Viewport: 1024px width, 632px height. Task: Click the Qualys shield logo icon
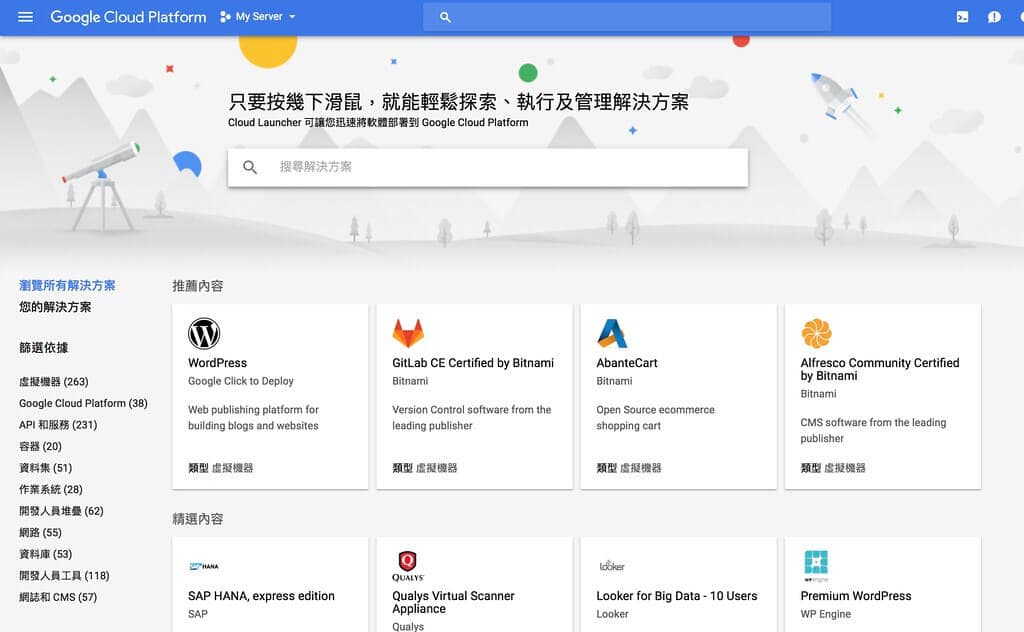tap(408, 565)
